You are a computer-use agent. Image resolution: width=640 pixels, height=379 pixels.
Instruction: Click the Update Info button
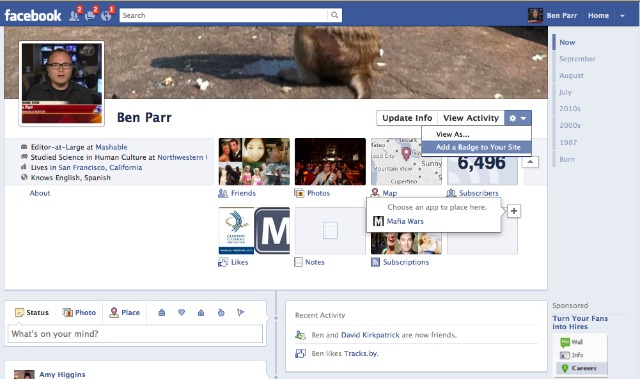(x=407, y=118)
